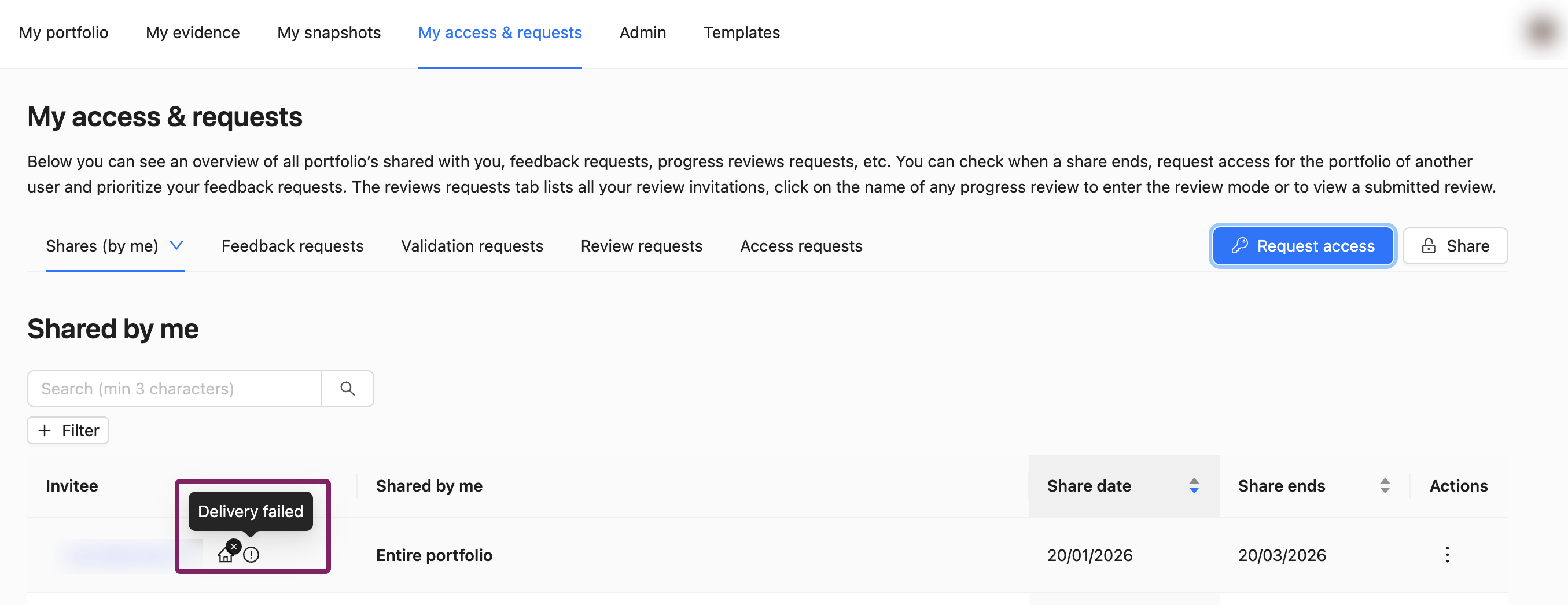Viewport: 1568px width, 605px height.
Task: Open Validation requests tab
Action: click(472, 246)
